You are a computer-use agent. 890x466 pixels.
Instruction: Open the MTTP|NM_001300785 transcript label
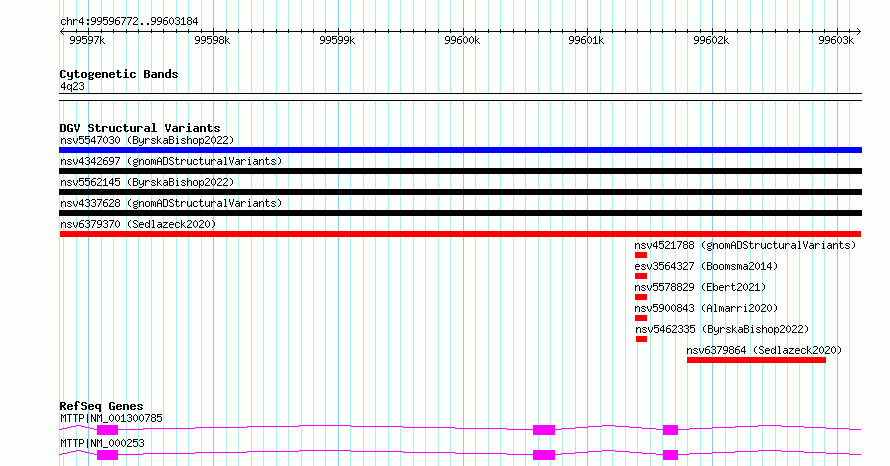pyautogui.click(x=111, y=418)
